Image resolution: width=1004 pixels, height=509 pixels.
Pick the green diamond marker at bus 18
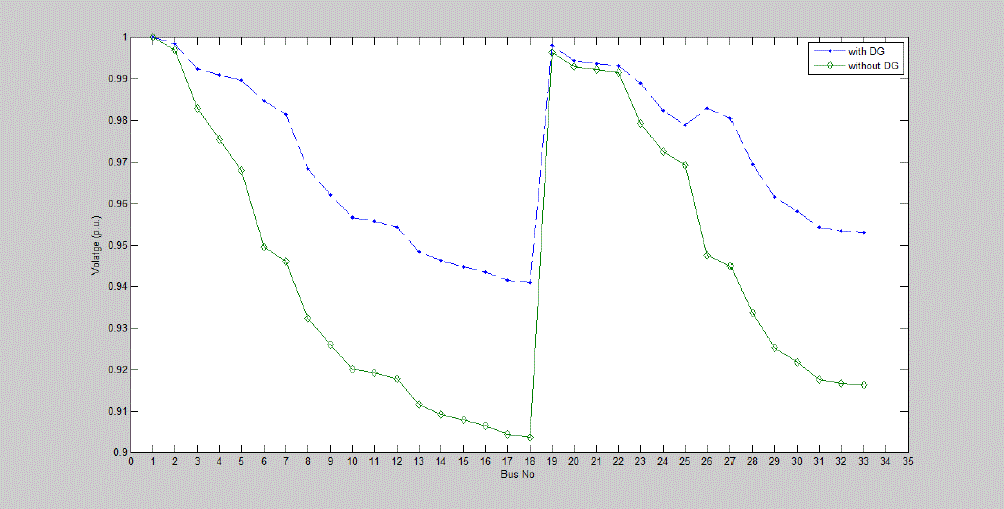pyautogui.click(x=529, y=437)
